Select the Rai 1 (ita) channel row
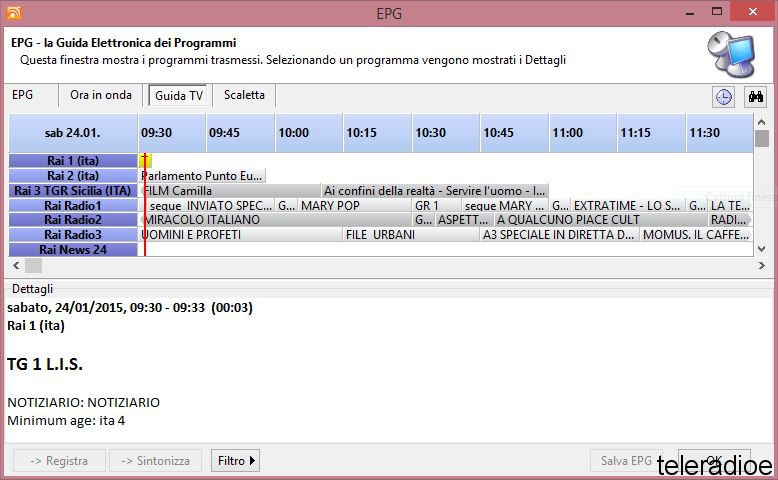Viewport: 778px width, 480px height. tap(73, 160)
